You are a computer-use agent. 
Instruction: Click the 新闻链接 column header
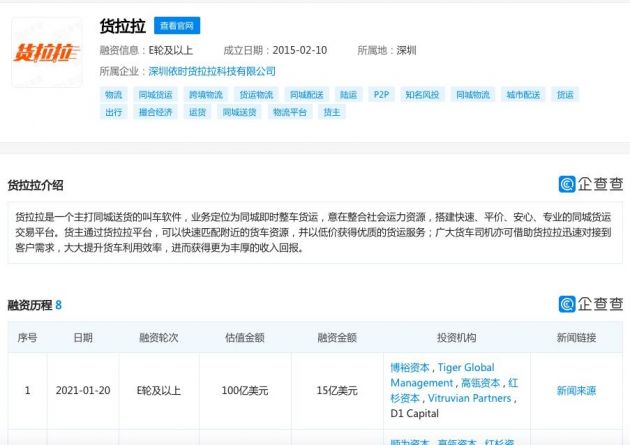point(577,338)
